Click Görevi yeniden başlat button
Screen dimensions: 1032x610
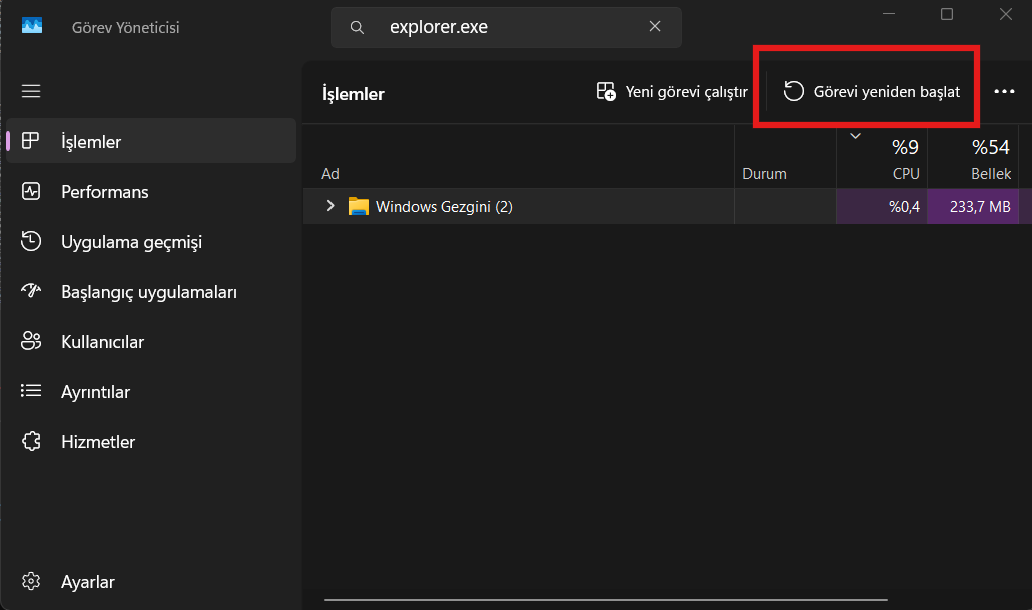(x=871, y=91)
